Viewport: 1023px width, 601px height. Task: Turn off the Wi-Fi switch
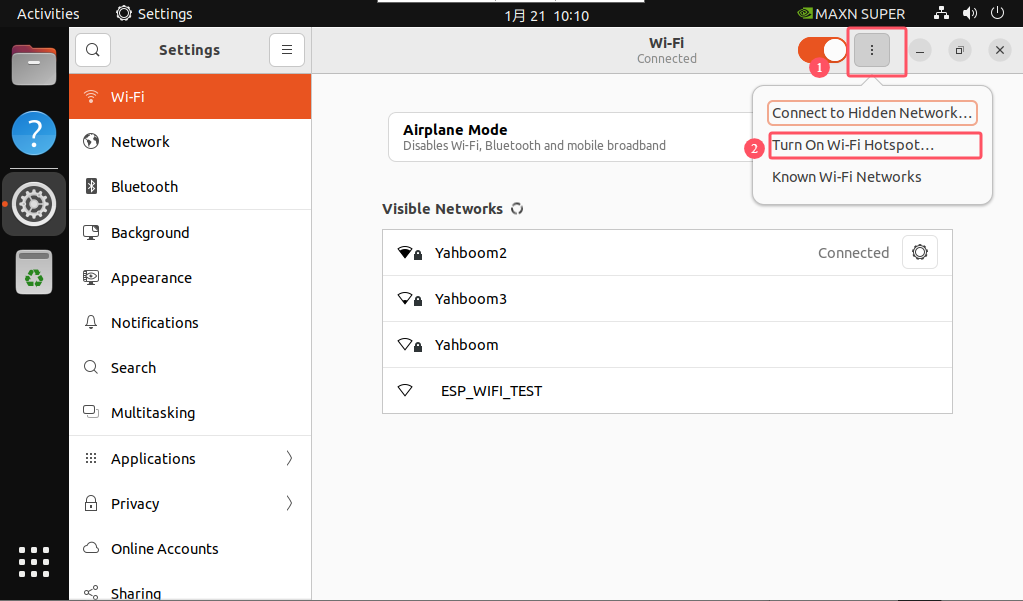(x=822, y=50)
